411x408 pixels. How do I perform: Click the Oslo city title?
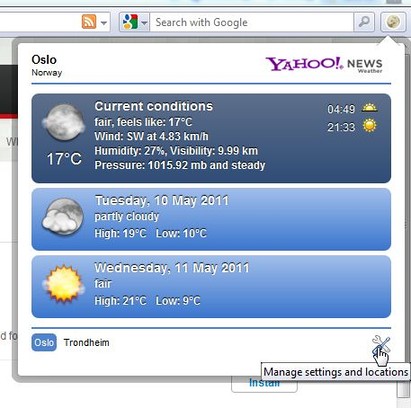click(x=44, y=60)
